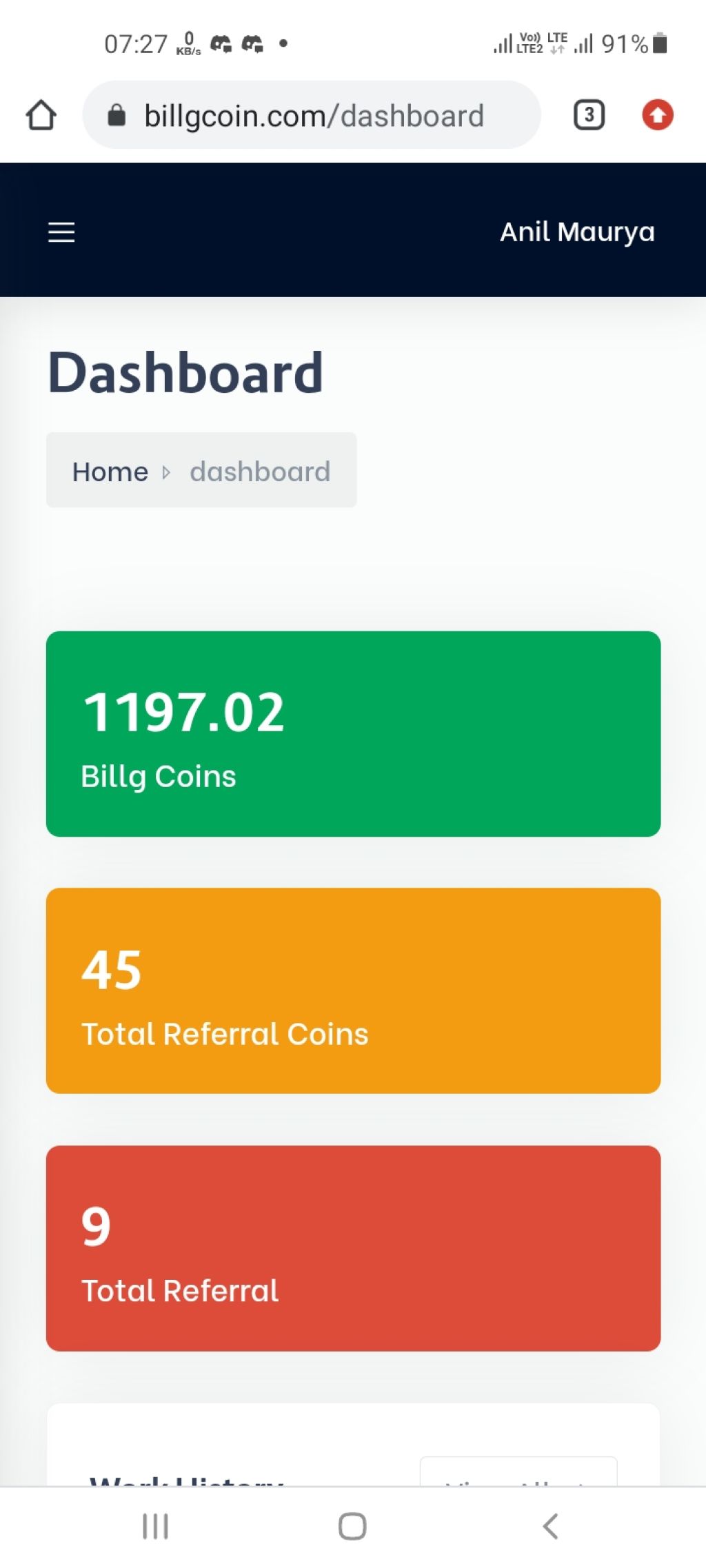Open the hamburger navigation menu
The image size is (706, 1568).
coord(61,232)
